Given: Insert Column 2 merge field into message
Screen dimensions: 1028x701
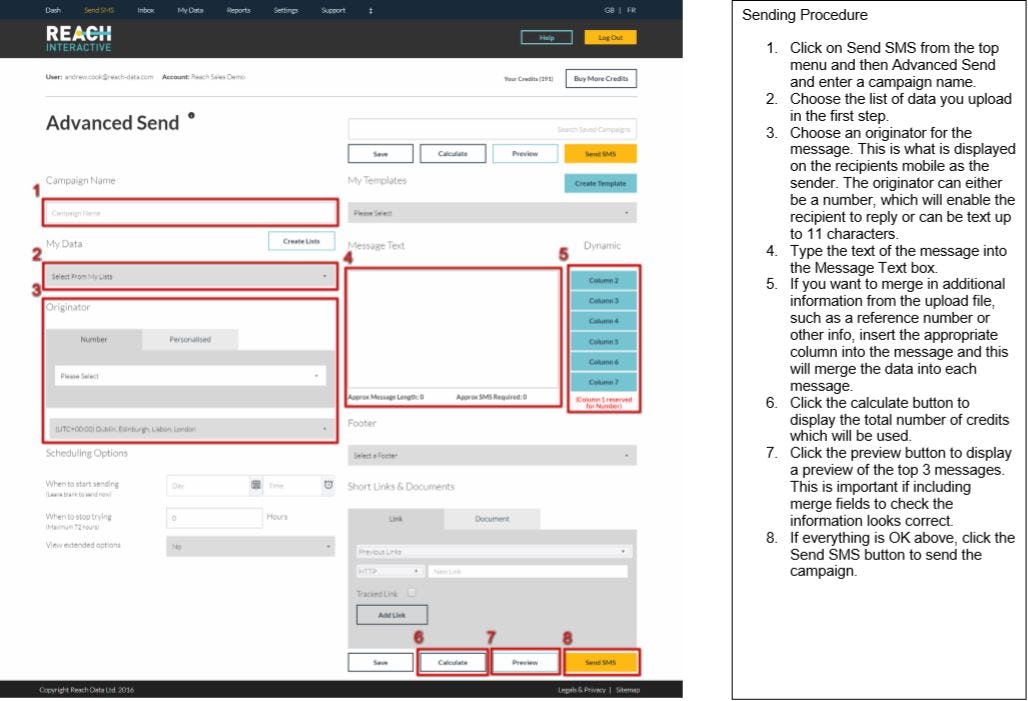Looking at the screenshot, I should (x=604, y=278).
